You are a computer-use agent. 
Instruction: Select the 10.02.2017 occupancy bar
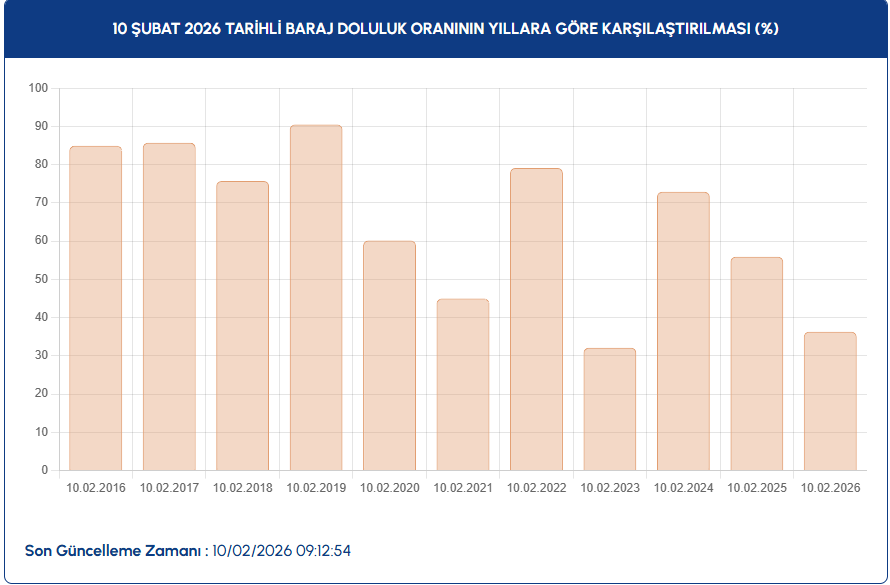pyautogui.click(x=169, y=306)
